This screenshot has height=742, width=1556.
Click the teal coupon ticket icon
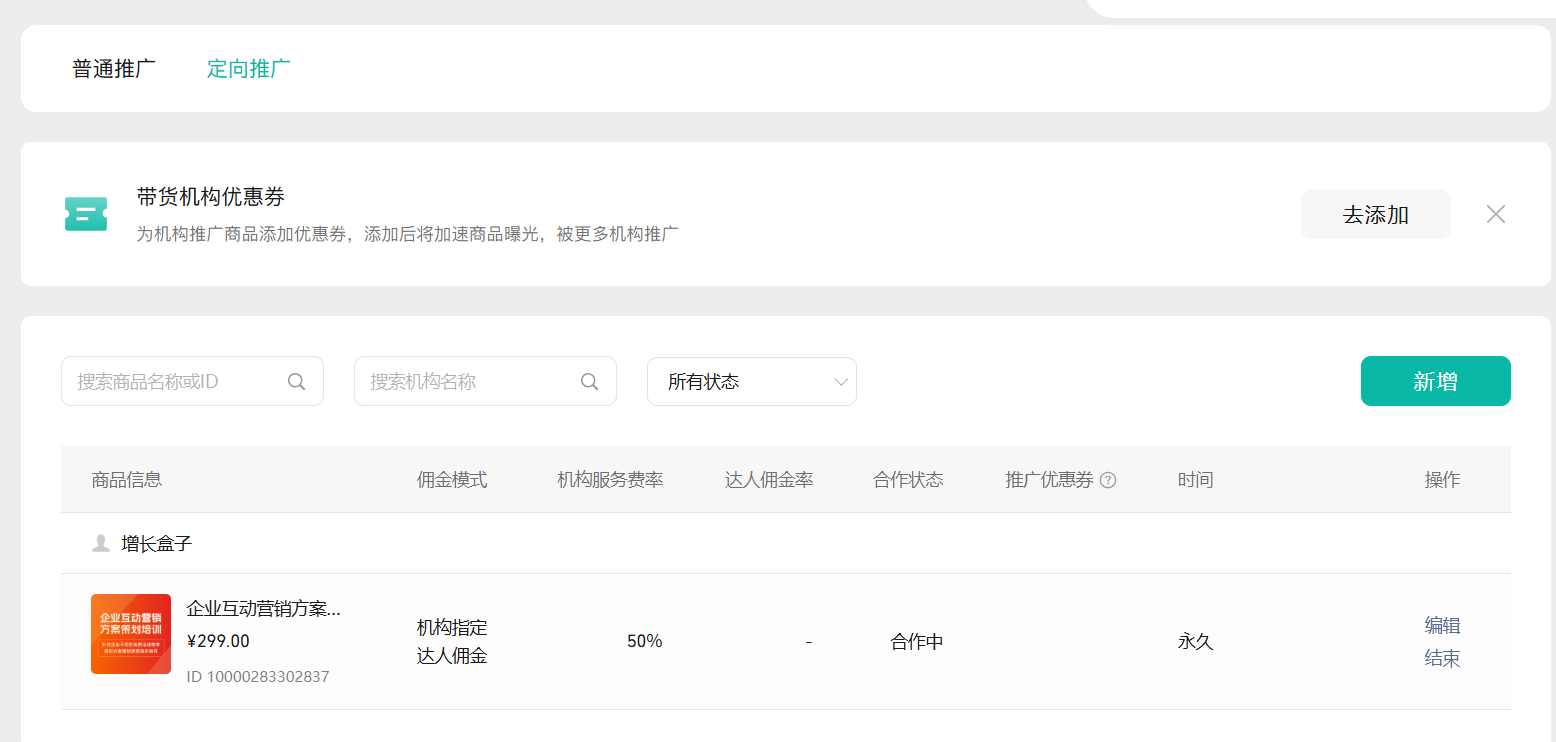pyautogui.click(x=86, y=214)
